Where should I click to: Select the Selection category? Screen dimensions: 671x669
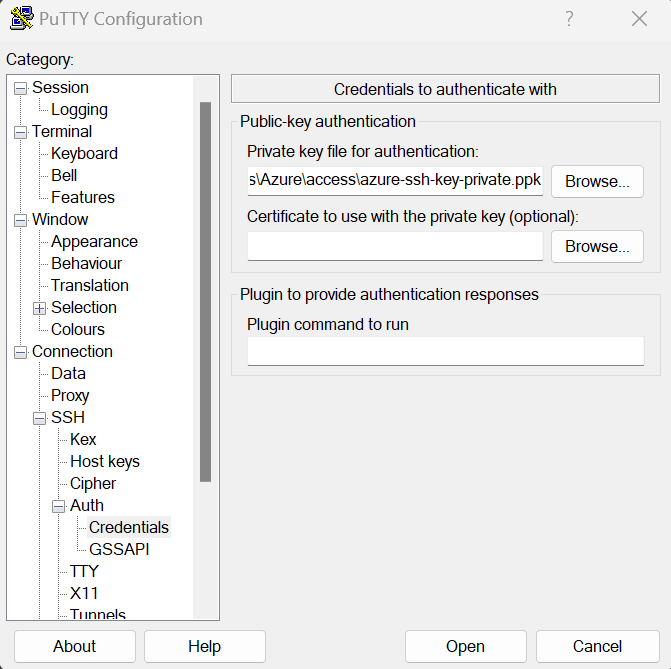coord(84,307)
